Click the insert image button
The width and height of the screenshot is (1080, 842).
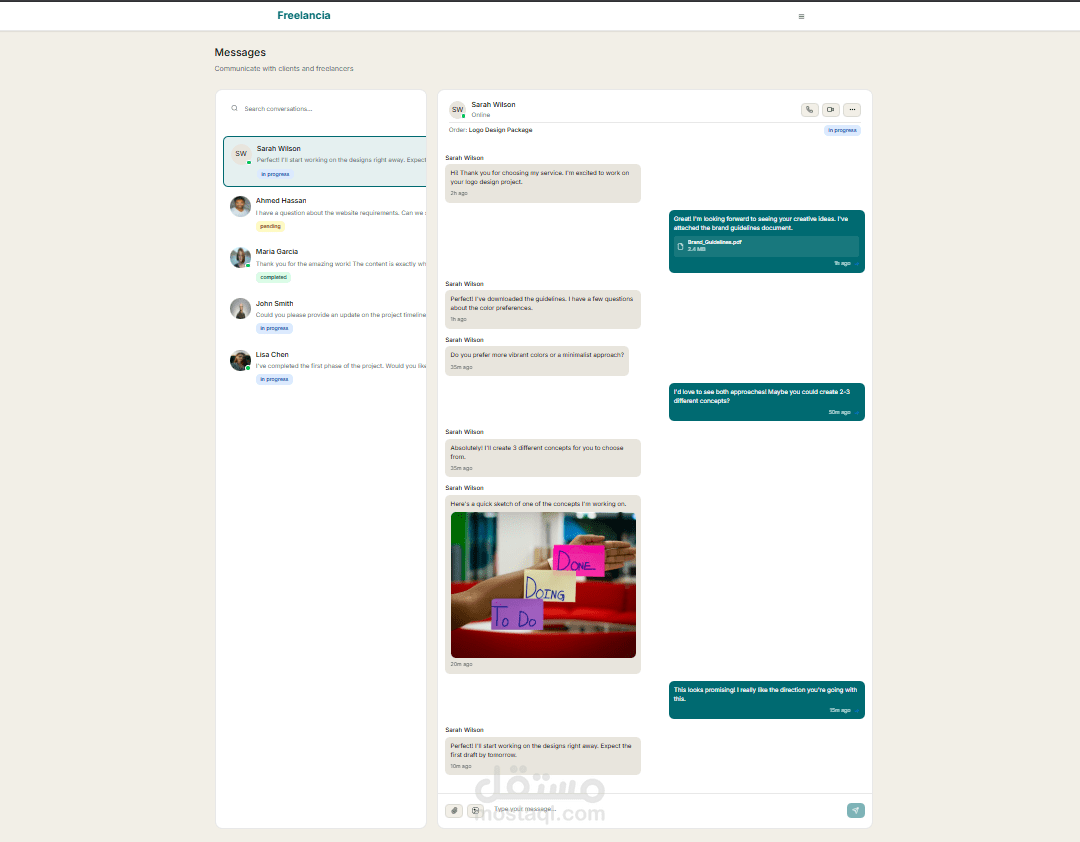(x=475, y=810)
